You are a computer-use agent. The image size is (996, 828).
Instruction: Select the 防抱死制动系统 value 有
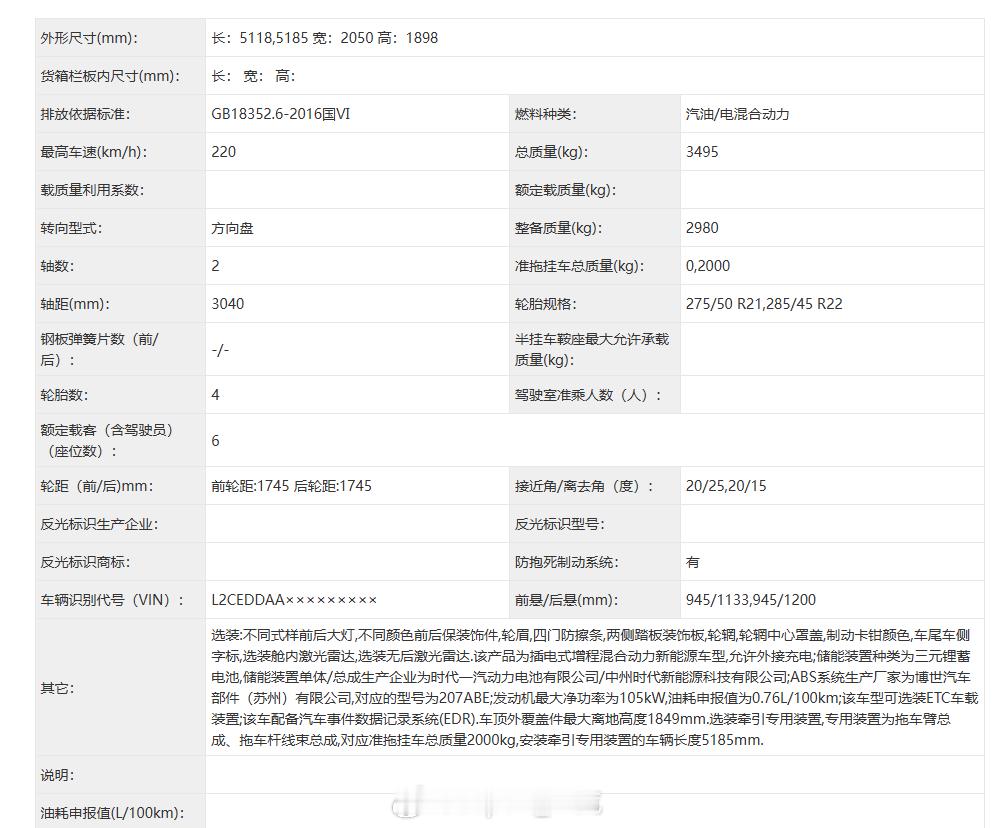coord(692,562)
